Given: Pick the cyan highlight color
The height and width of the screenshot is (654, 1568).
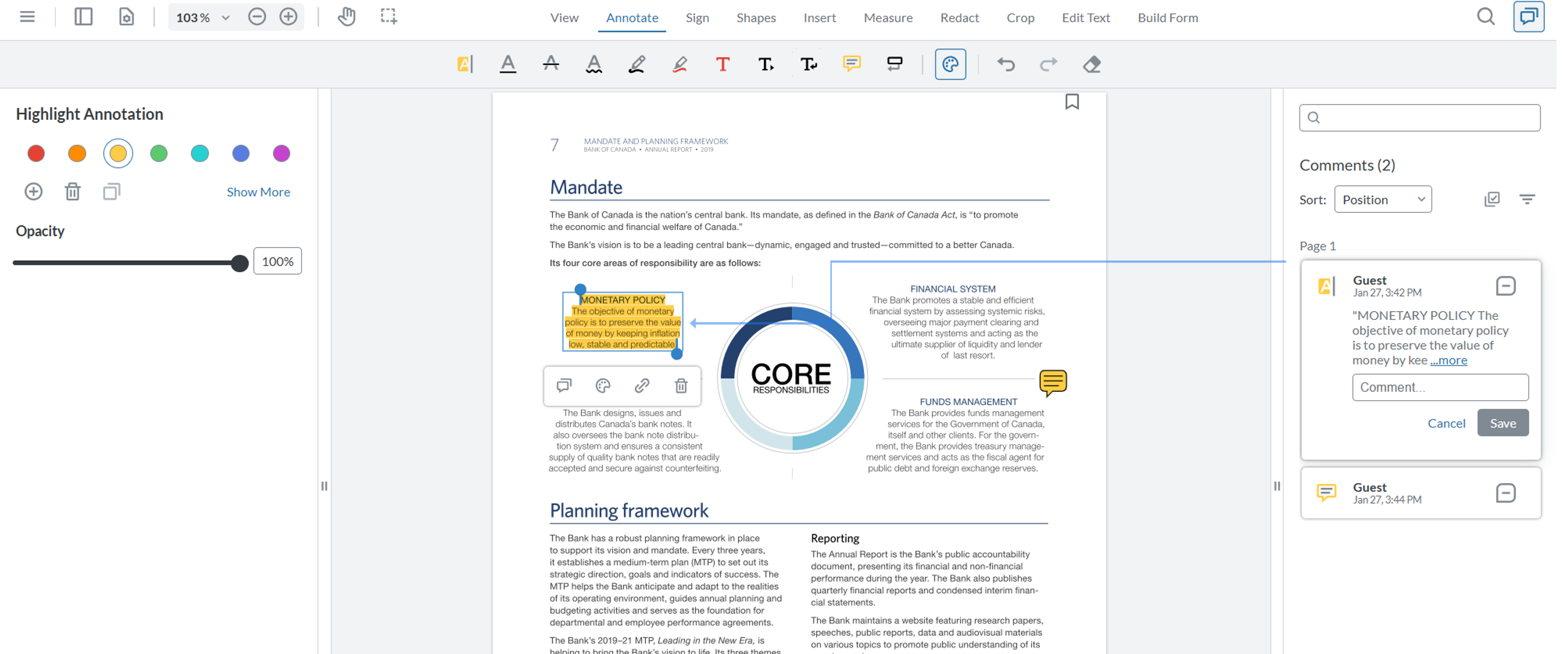Looking at the screenshot, I should [x=200, y=153].
